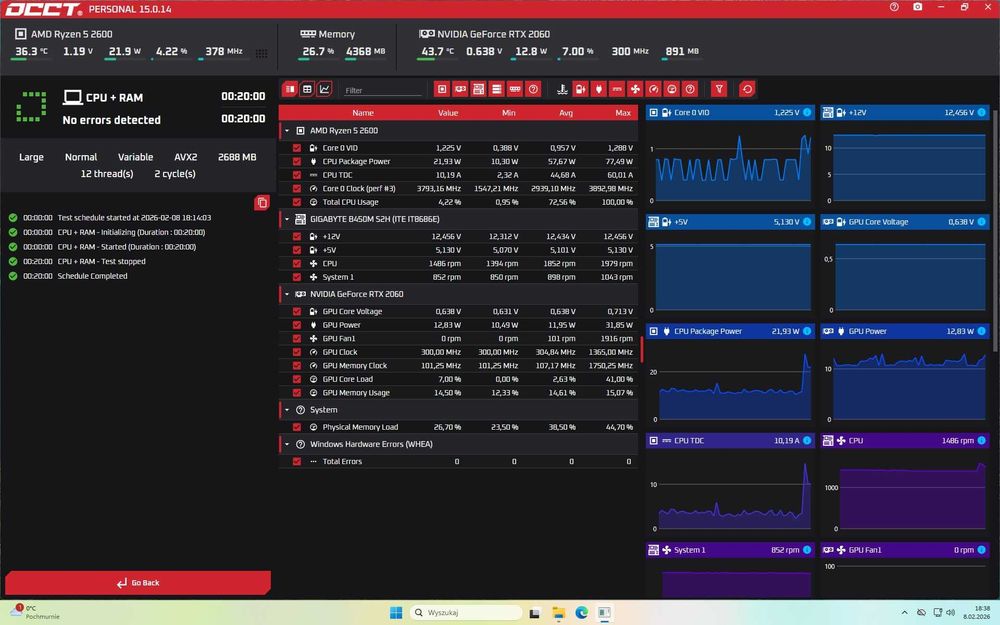The image size is (1000, 625).
Task: Toggle the current sensor filter icon
Action: [x=617, y=89]
